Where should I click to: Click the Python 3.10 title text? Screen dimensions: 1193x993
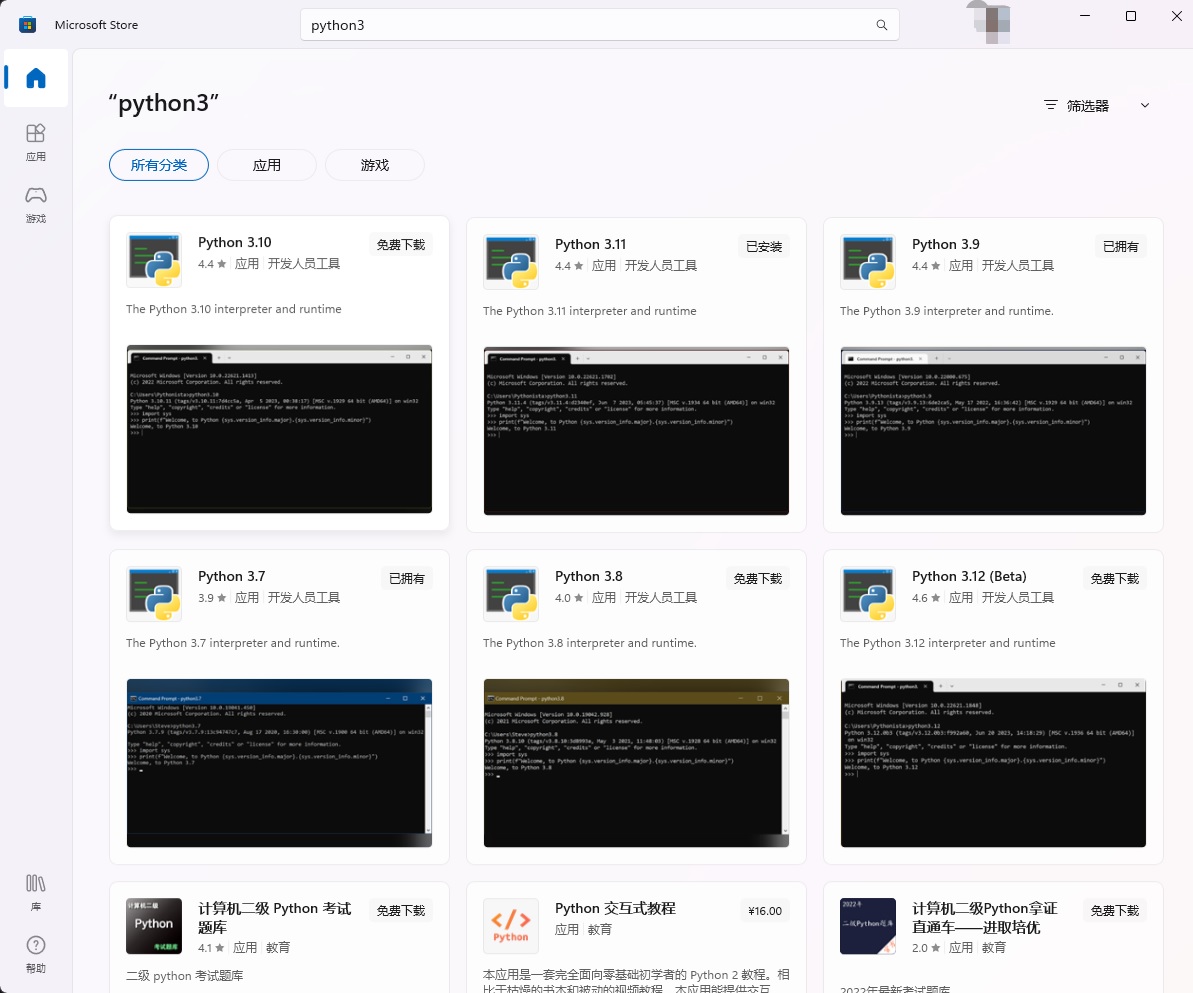[x=234, y=242]
